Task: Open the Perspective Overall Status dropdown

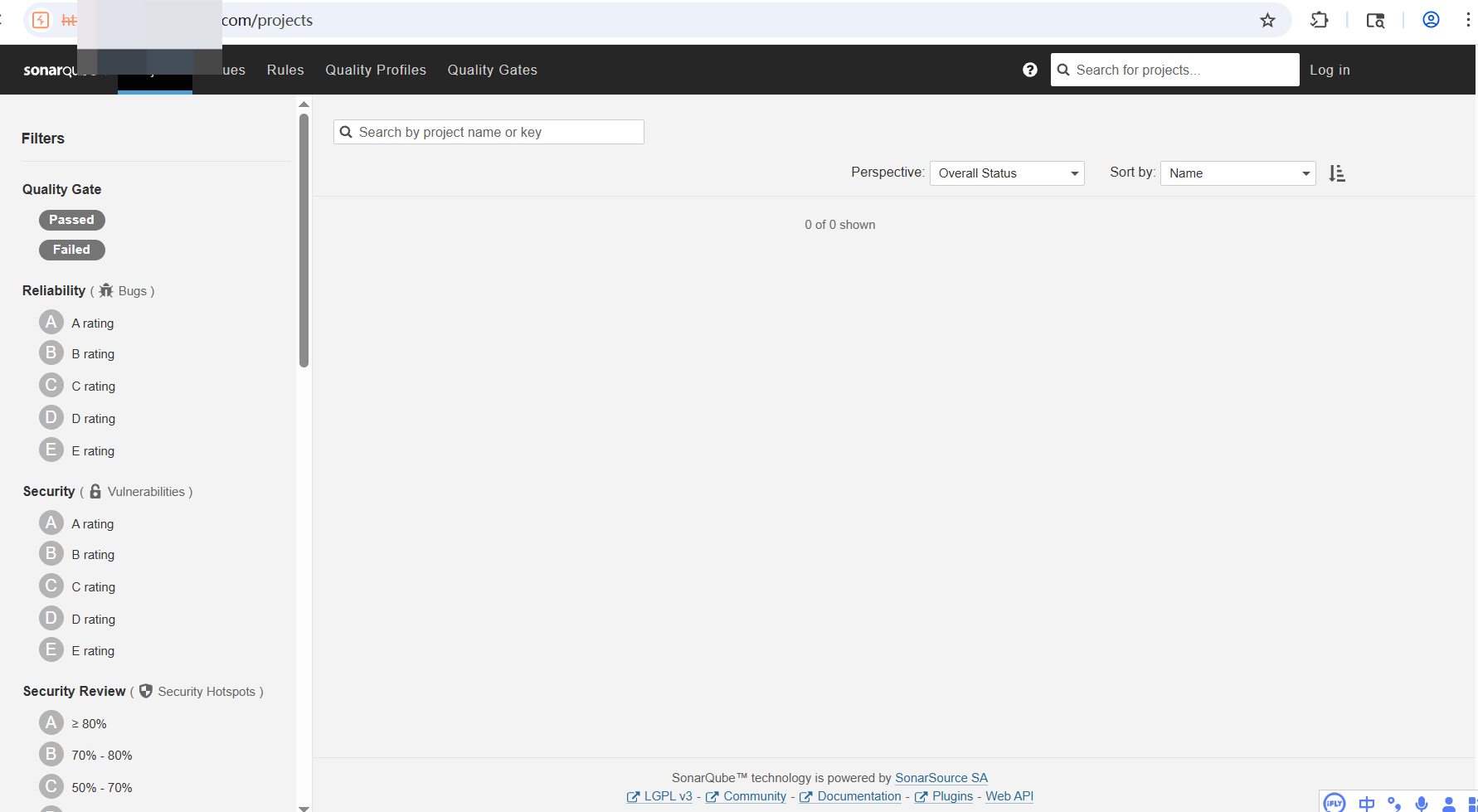Action: pos(1007,173)
